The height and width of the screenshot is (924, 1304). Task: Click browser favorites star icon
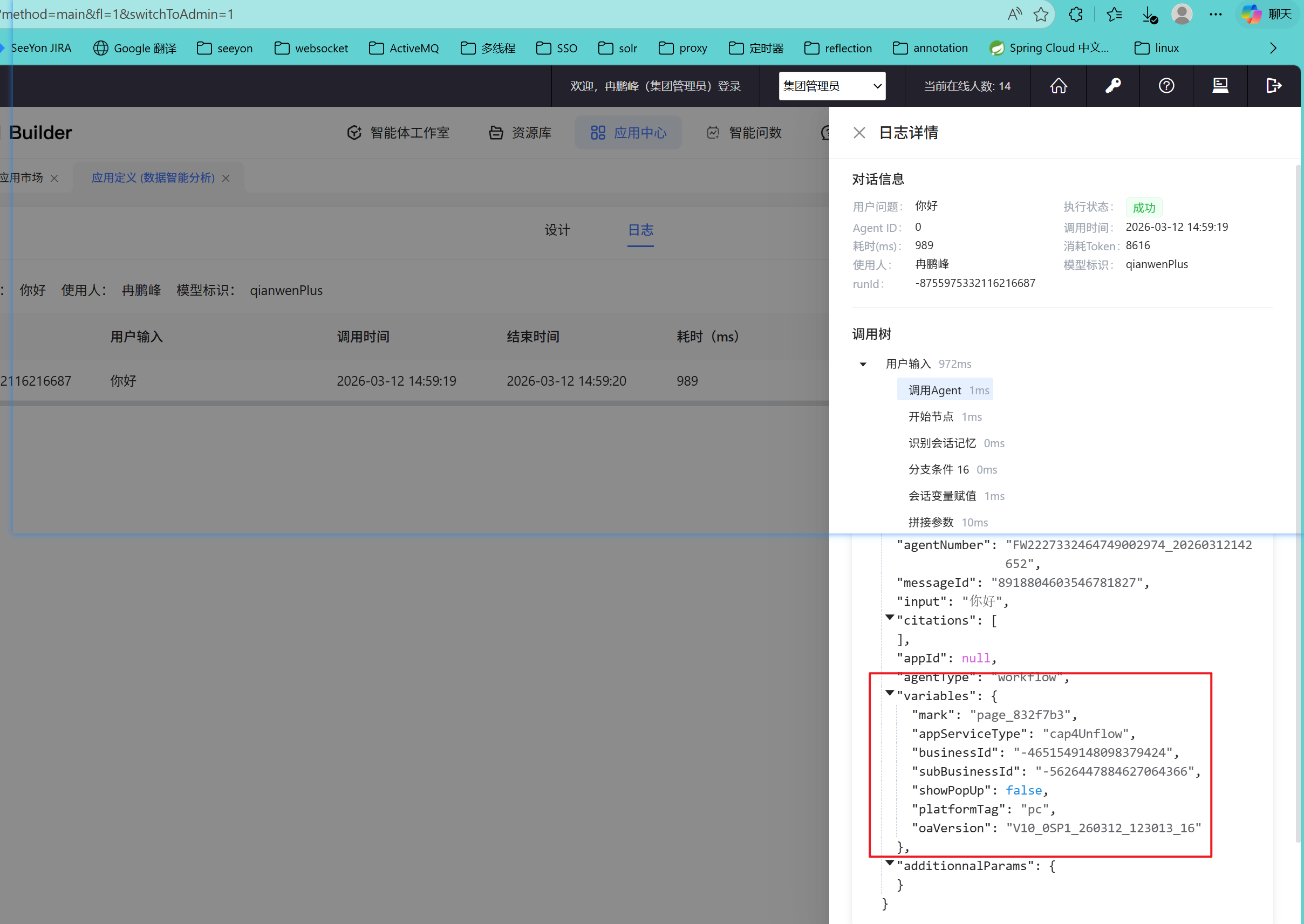tap(1041, 14)
